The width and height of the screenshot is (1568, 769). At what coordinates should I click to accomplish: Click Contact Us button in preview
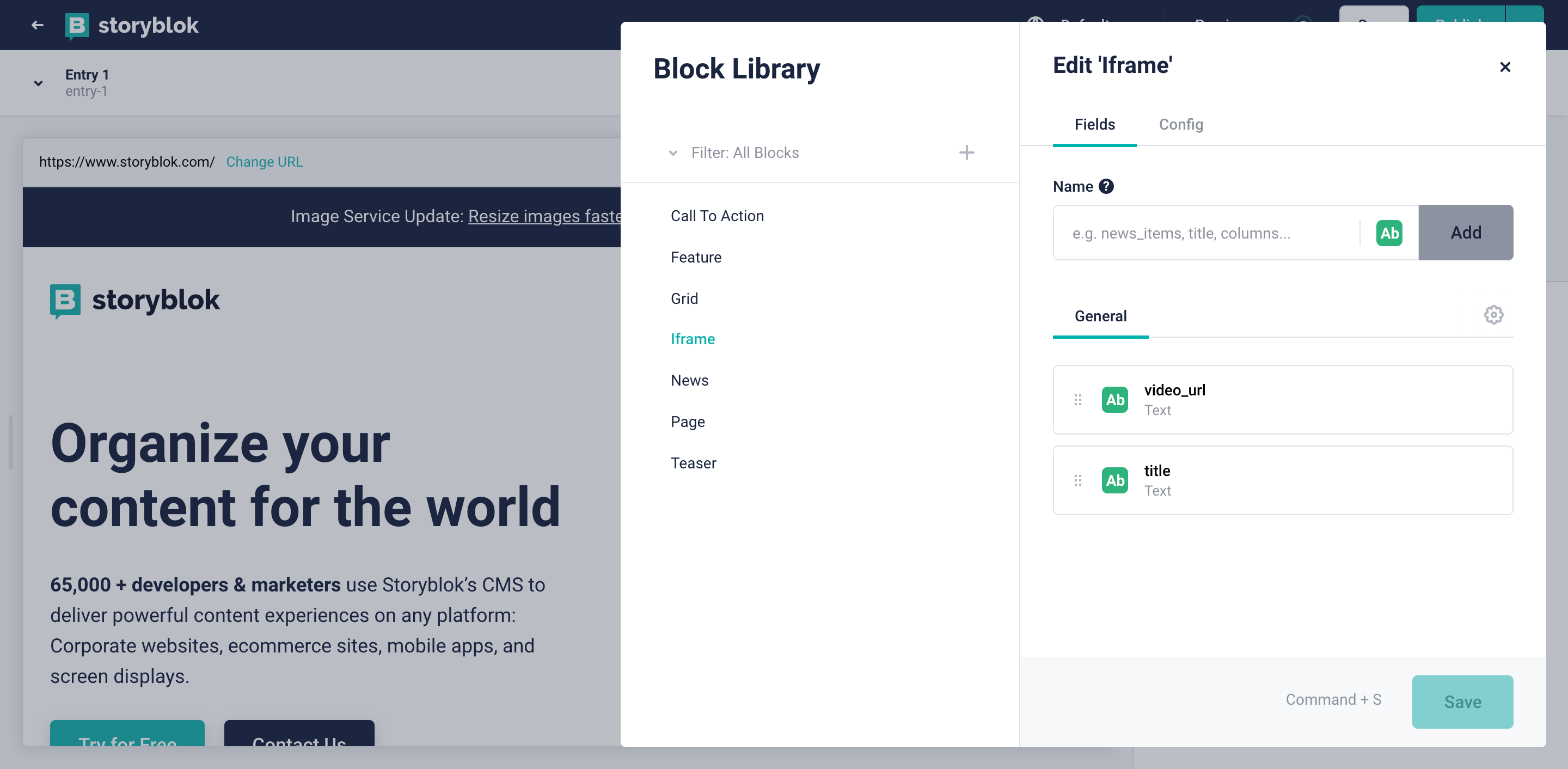(299, 733)
